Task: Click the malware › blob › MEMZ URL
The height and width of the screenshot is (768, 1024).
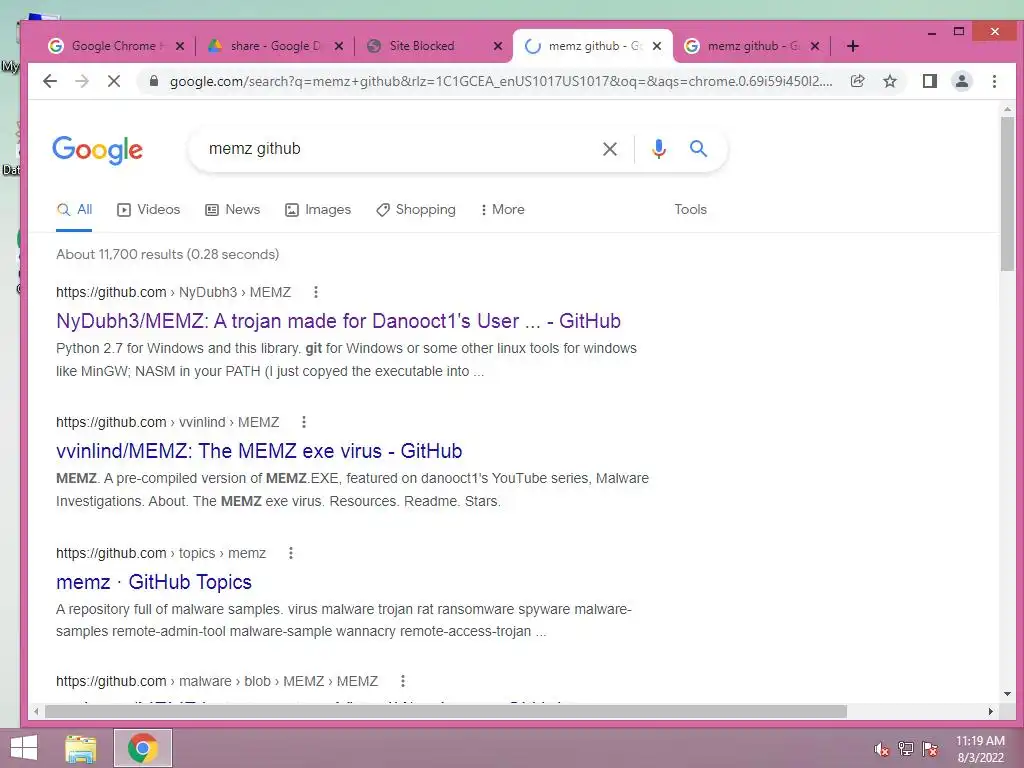Action: click(x=217, y=681)
